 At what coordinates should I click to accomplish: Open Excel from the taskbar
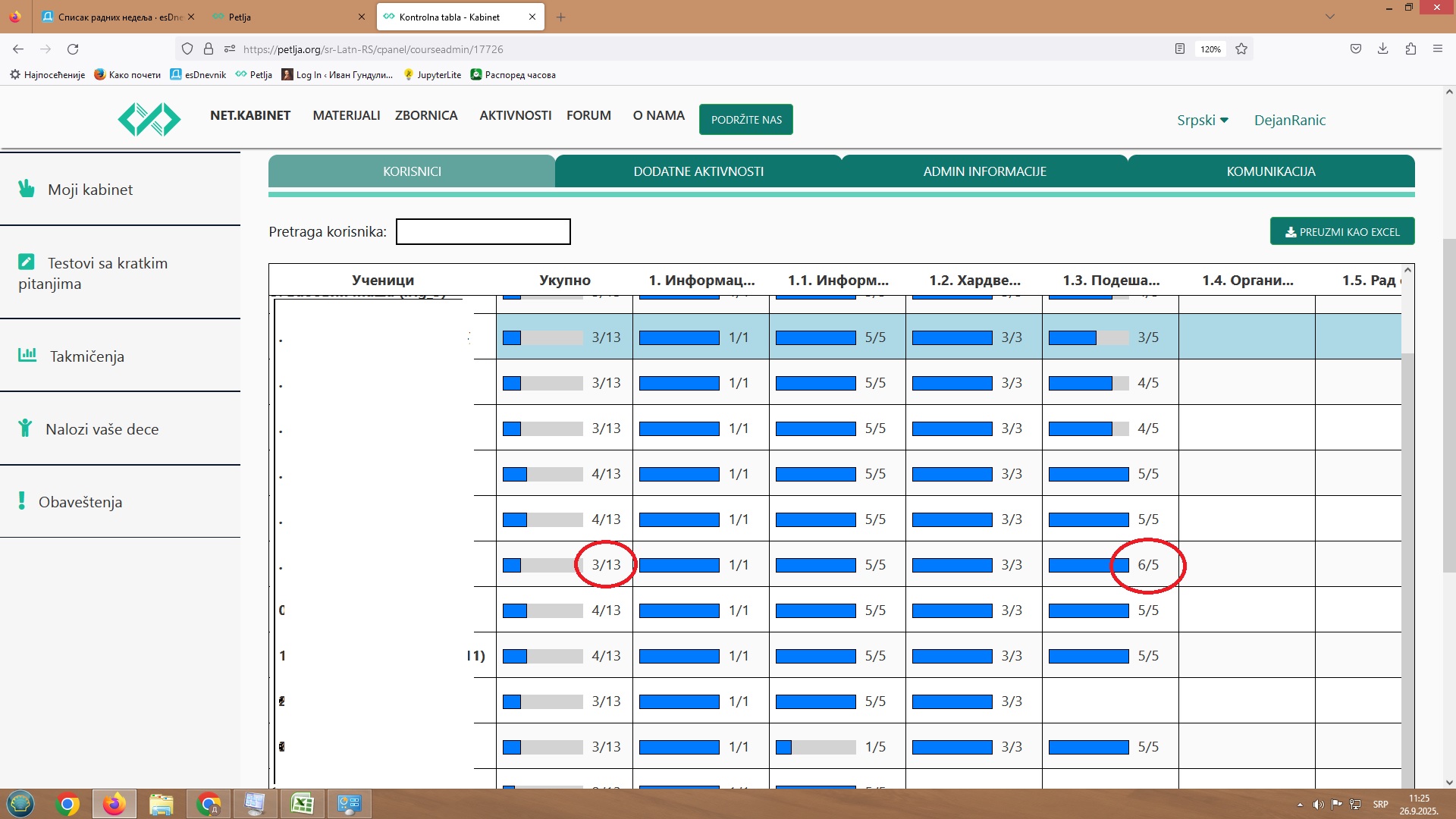click(303, 804)
